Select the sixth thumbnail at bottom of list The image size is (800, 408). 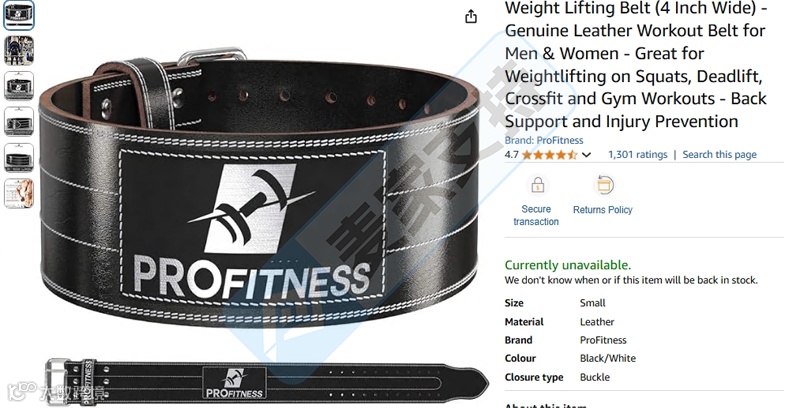point(19,193)
